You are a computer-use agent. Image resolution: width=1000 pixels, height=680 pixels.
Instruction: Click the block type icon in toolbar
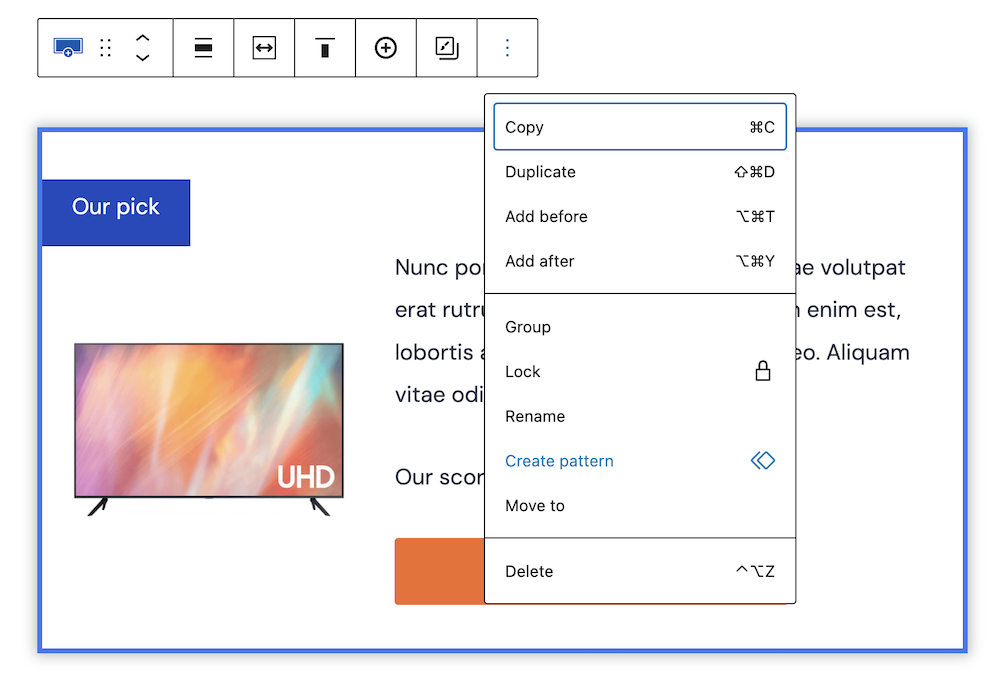click(68, 48)
